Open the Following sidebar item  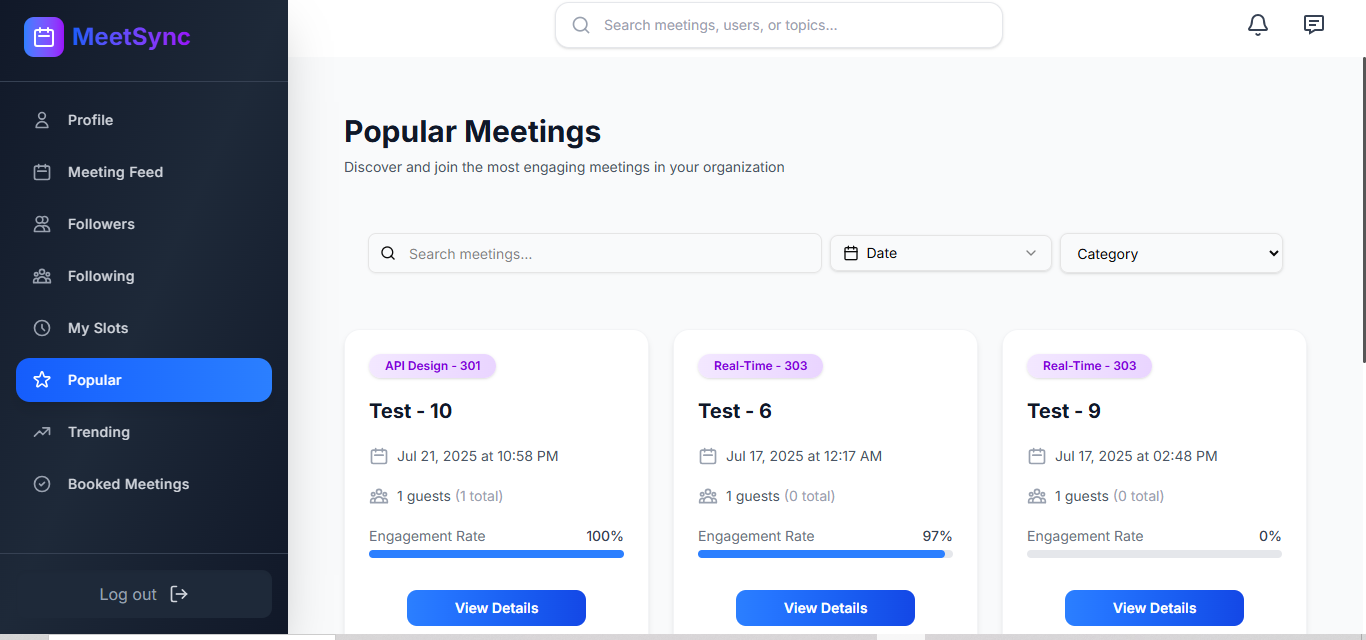pyautogui.click(x=100, y=276)
